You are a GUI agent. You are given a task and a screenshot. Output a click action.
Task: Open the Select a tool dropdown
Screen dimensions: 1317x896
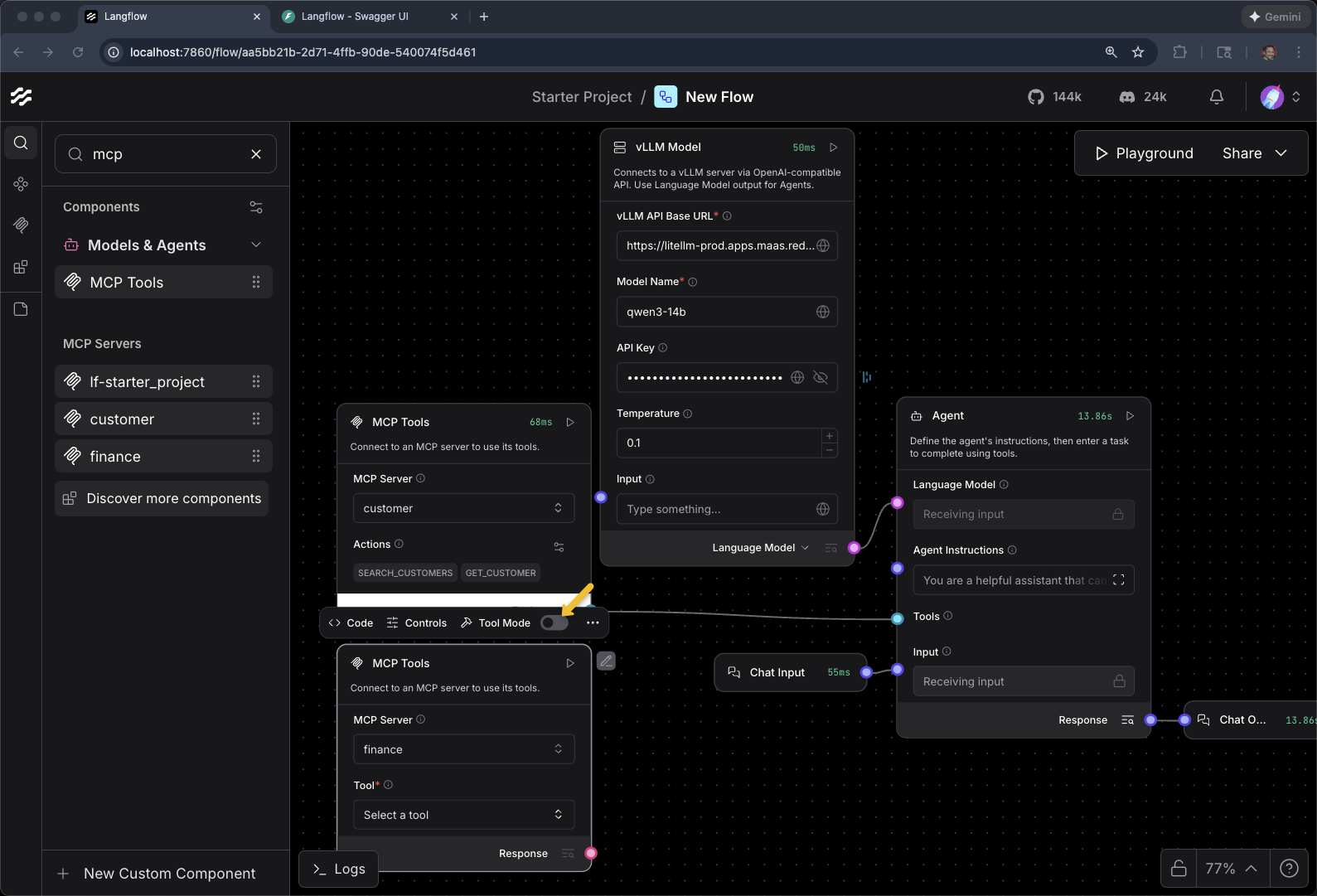point(463,815)
